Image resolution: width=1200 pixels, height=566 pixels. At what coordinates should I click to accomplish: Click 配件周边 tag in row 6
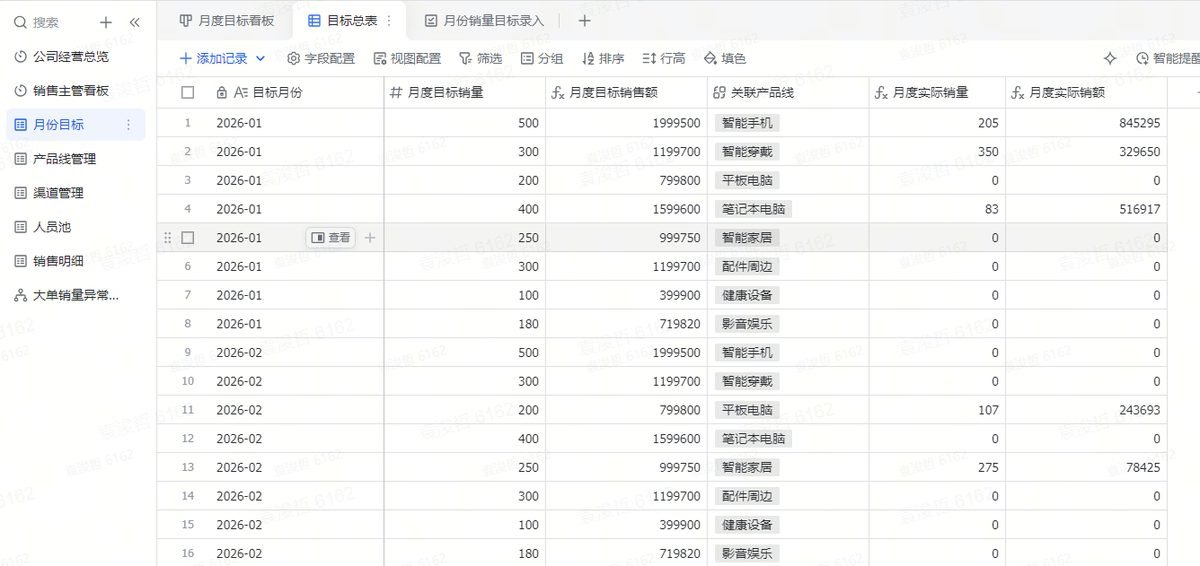click(x=747, y=267)
